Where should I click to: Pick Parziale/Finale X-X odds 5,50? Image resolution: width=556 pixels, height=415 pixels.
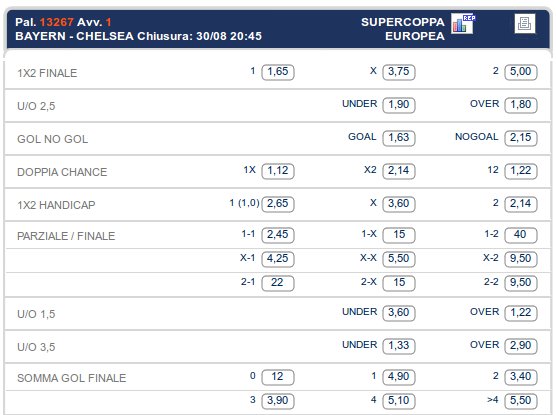point(399,259)
